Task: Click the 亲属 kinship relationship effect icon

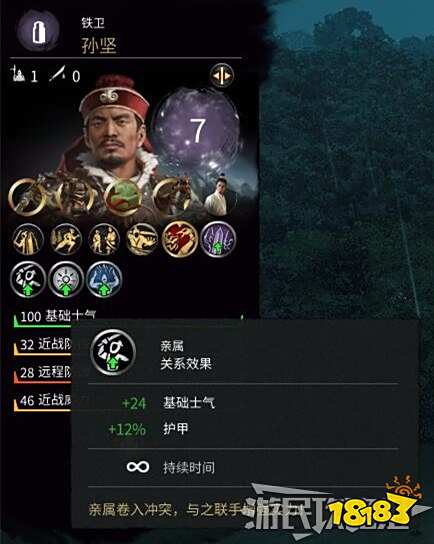Action: pyautogui.click(x=28, y=280)
